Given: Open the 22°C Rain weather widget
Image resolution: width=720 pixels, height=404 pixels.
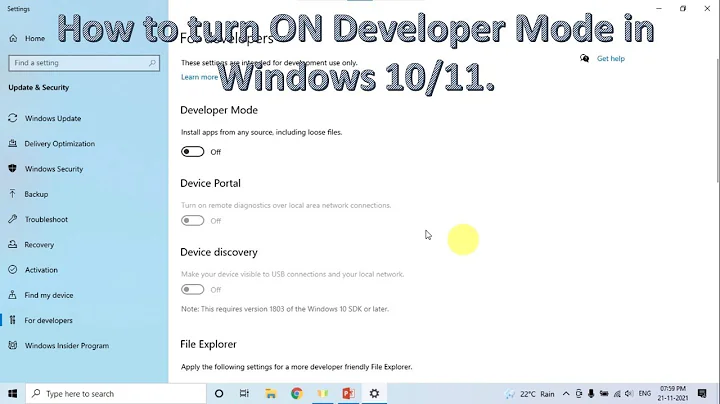Looking at the screenshot, I should point(530,394).
